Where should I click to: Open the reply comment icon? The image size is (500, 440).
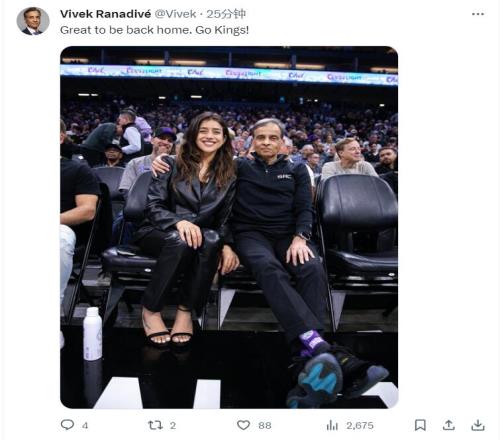(67, 425)
